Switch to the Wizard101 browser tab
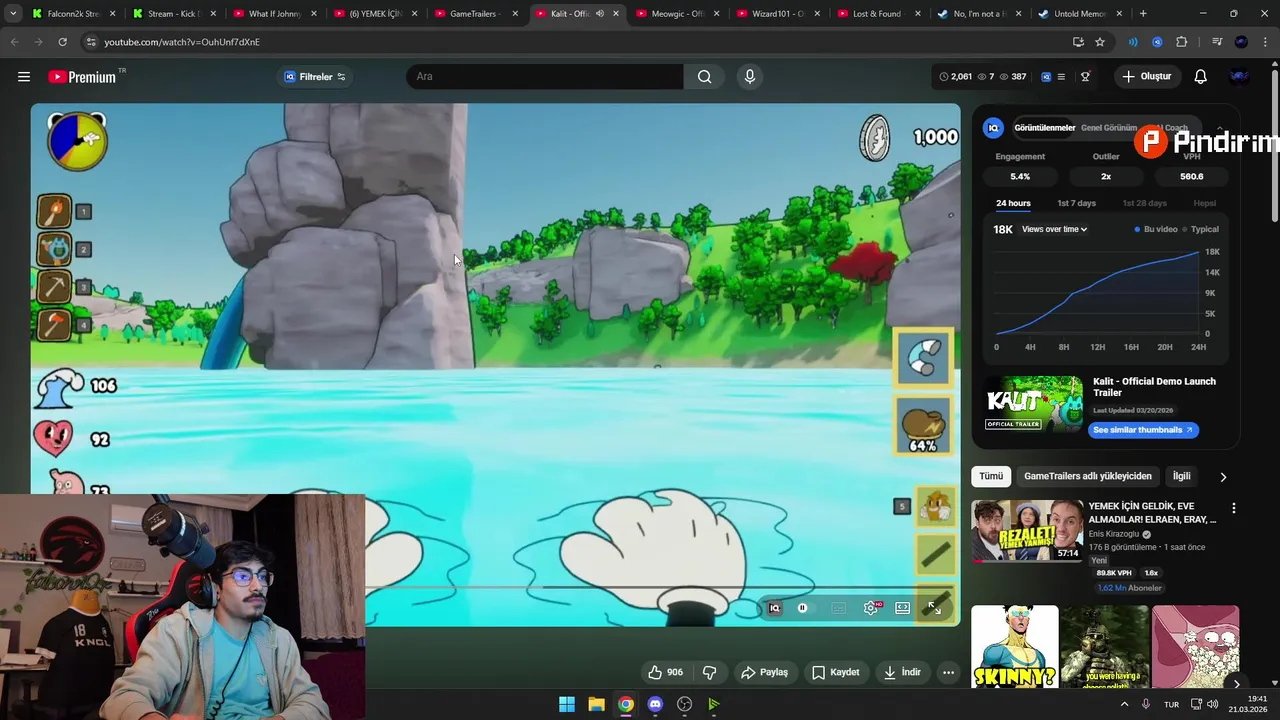This screenshot has height=720, width=1280. click(x=777, y=14)
